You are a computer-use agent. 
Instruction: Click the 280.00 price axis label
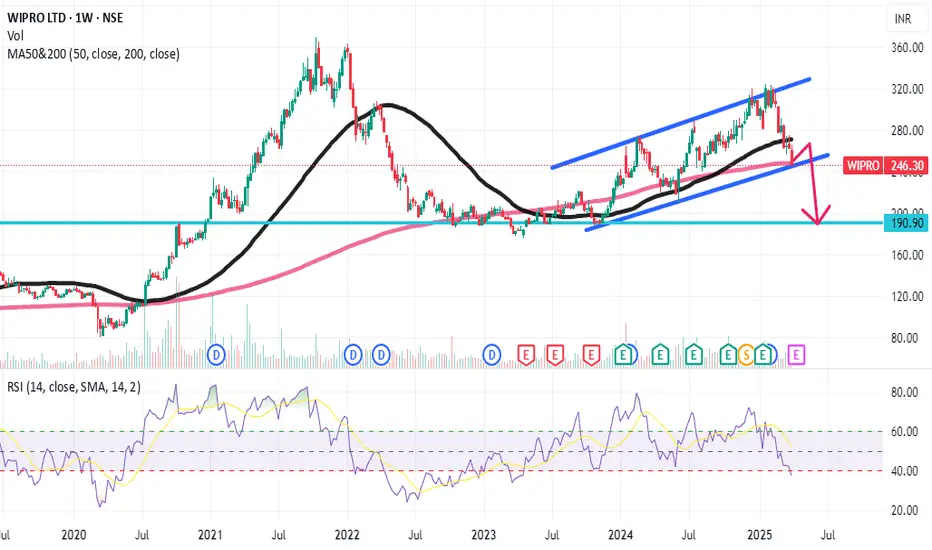tap(908, 130)
